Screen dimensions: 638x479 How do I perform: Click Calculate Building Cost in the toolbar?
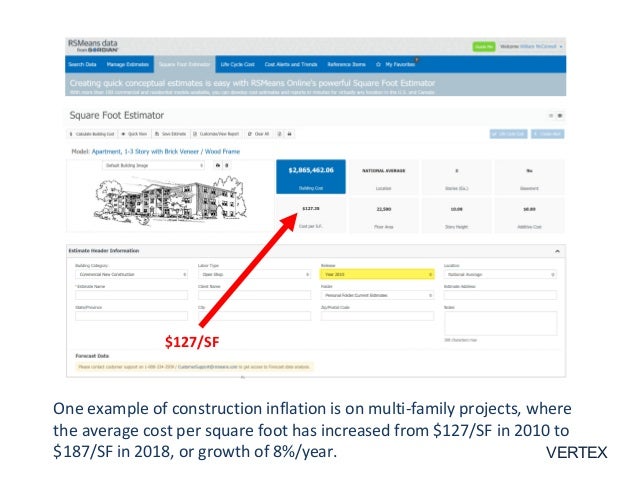coord(92,134)
